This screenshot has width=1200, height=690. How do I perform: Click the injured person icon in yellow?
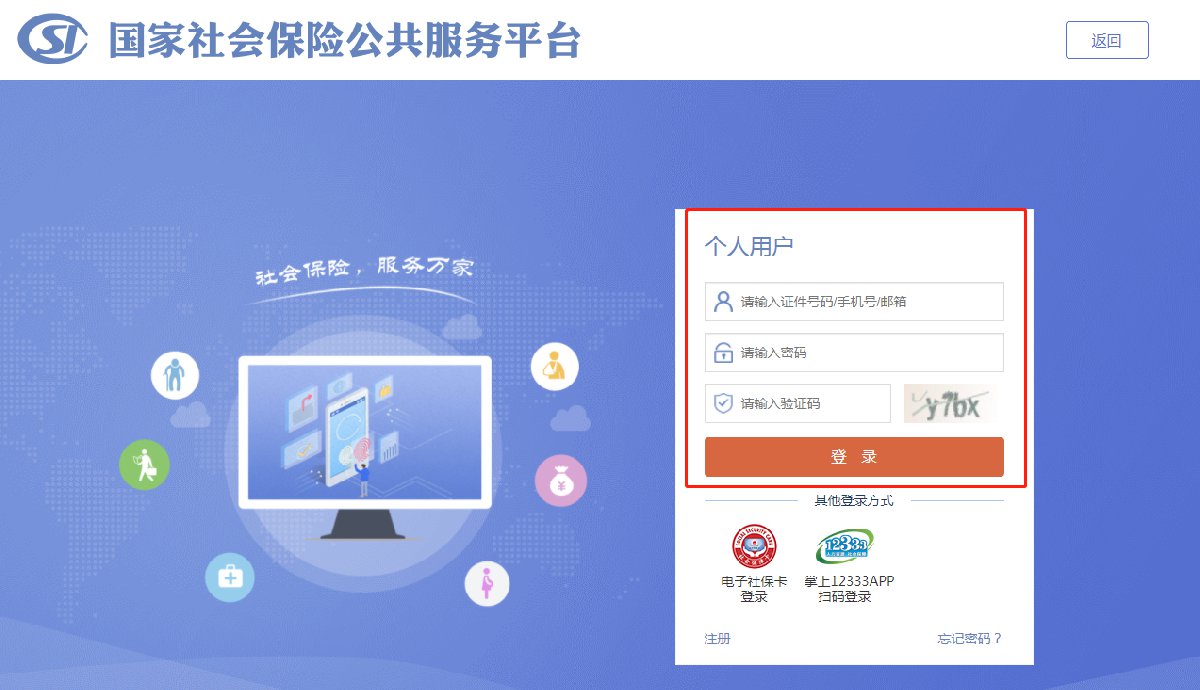point(554,367)
